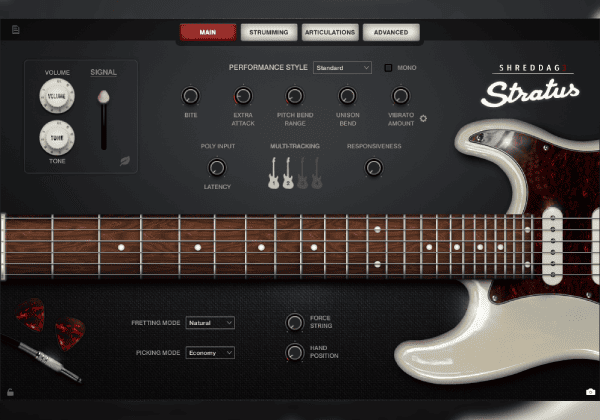Open Fretting Mode dropdown
The height and width of the screenshot is (420, 600).
(210, 323)
